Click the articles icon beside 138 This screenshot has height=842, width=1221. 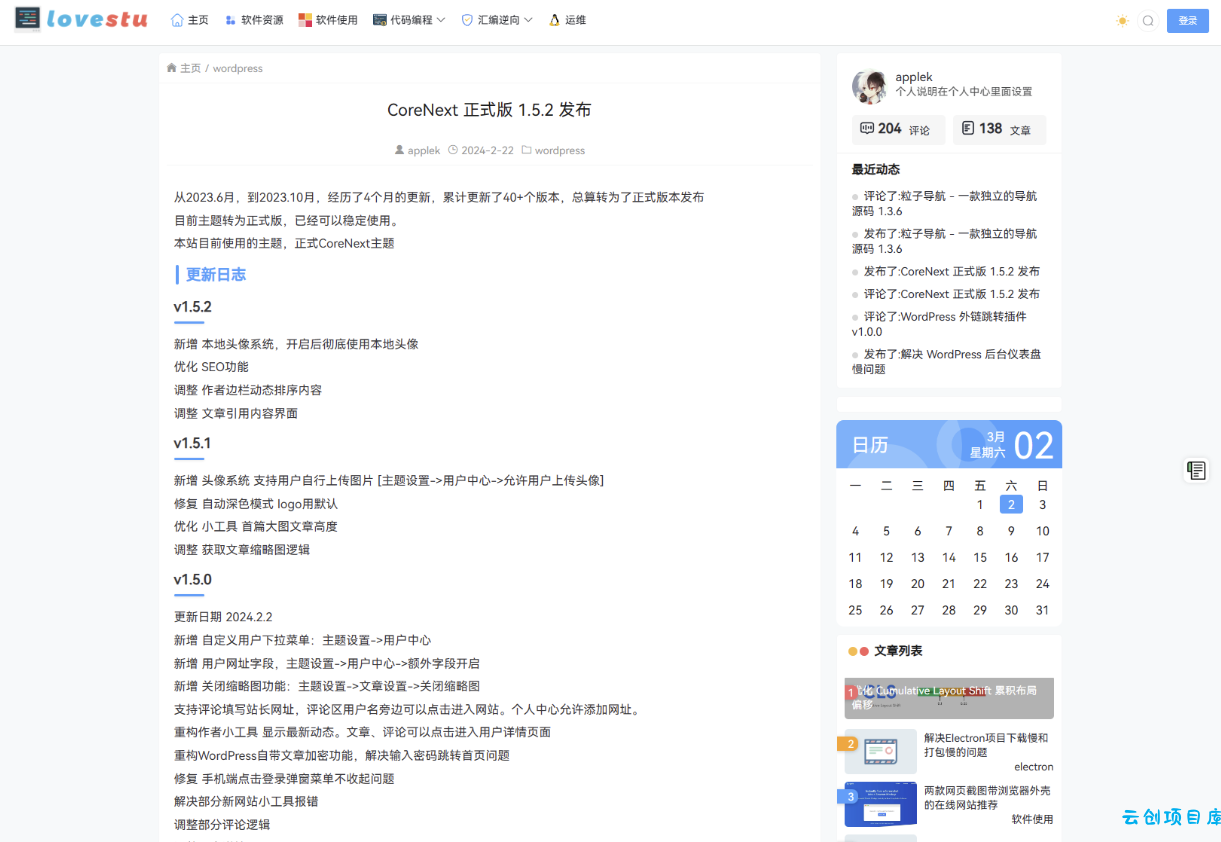[968, 129]
